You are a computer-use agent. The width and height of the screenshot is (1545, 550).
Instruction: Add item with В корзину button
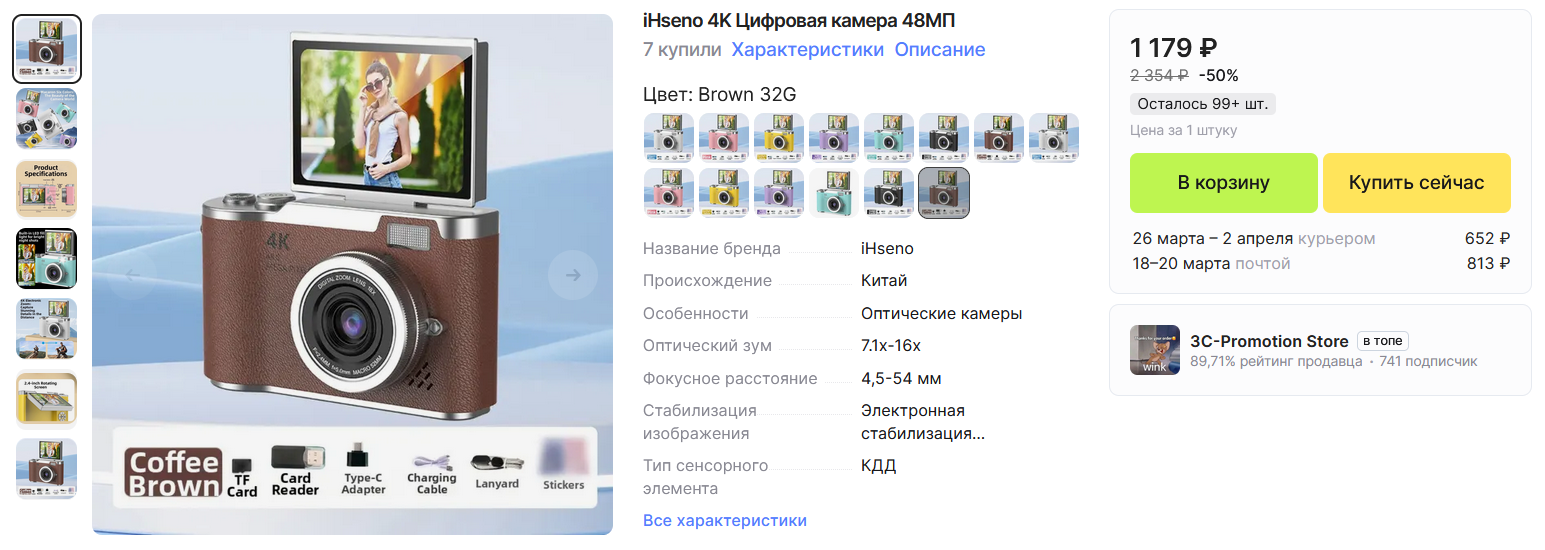(x=1224, y=183)
